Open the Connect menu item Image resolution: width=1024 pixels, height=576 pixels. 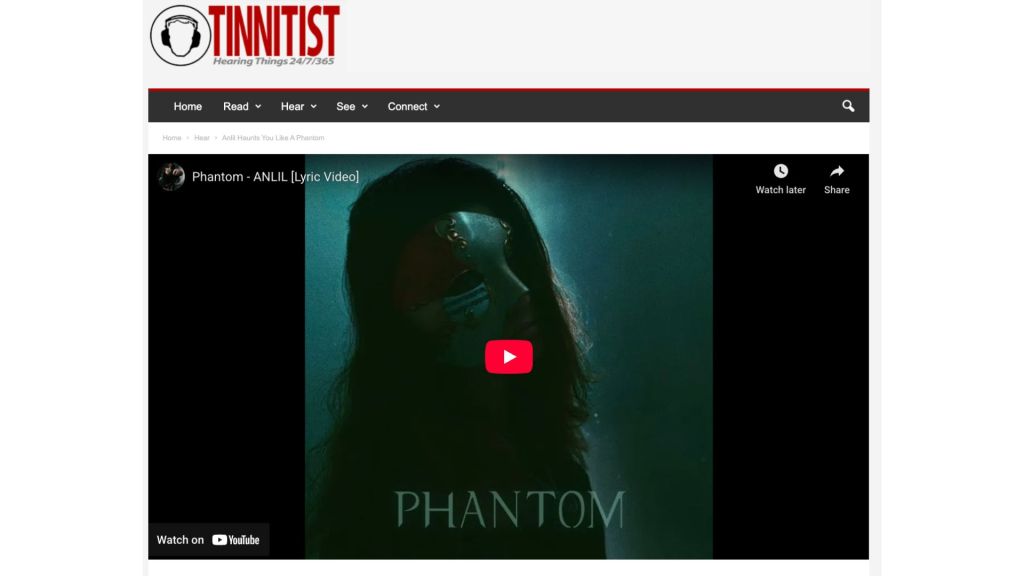click(407, 106)
